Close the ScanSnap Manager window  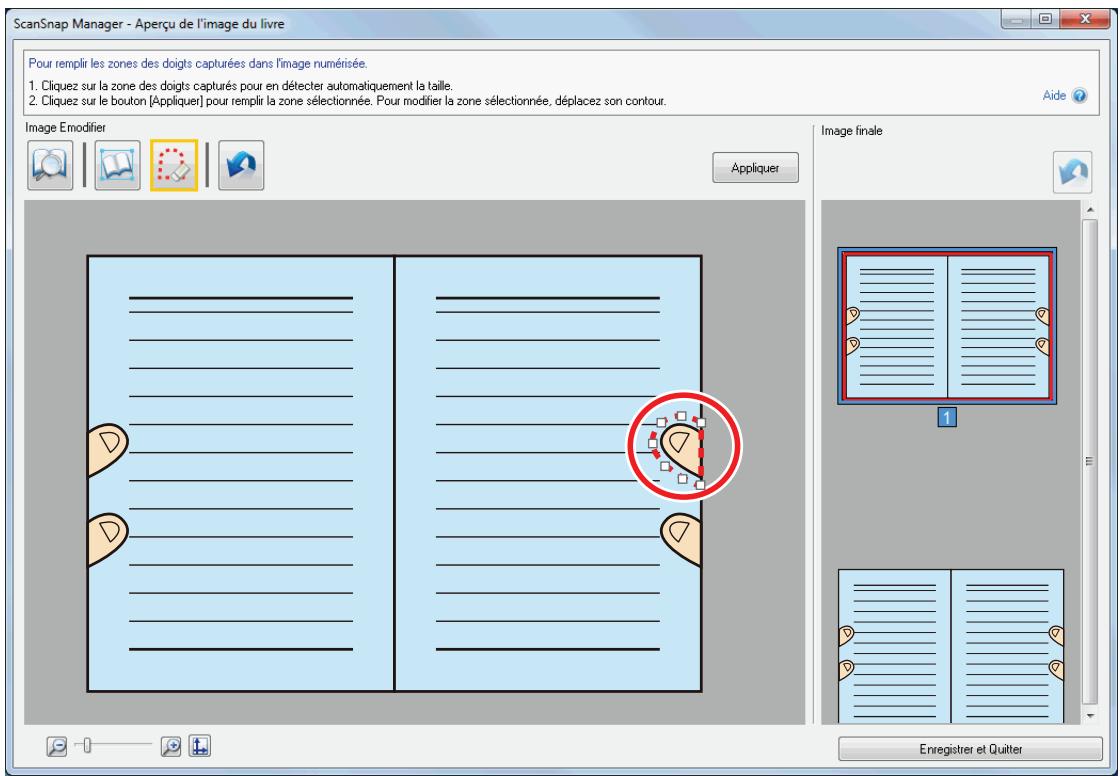tap(1084, 19)
